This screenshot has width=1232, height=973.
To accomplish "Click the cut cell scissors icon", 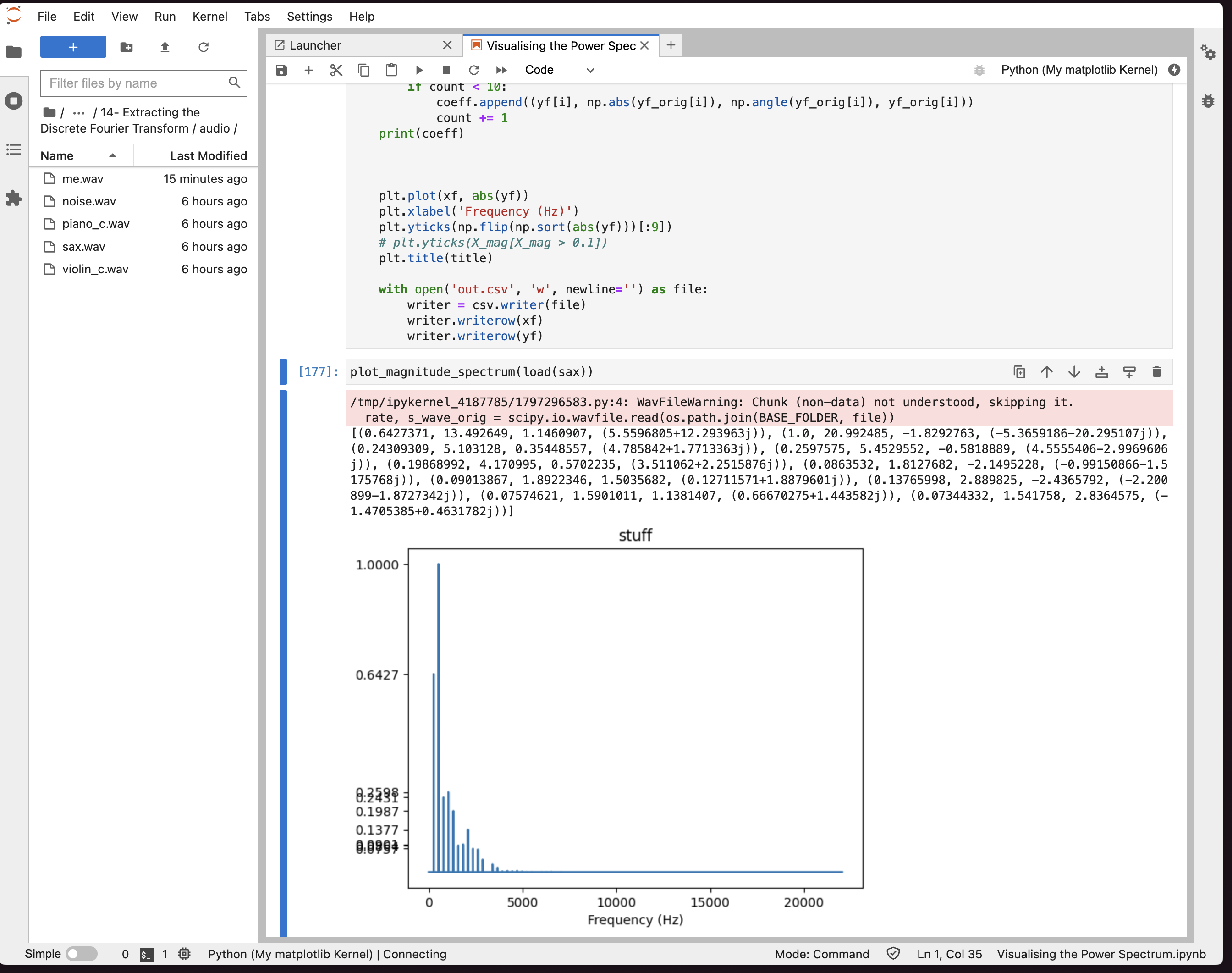I will [336, 70].
